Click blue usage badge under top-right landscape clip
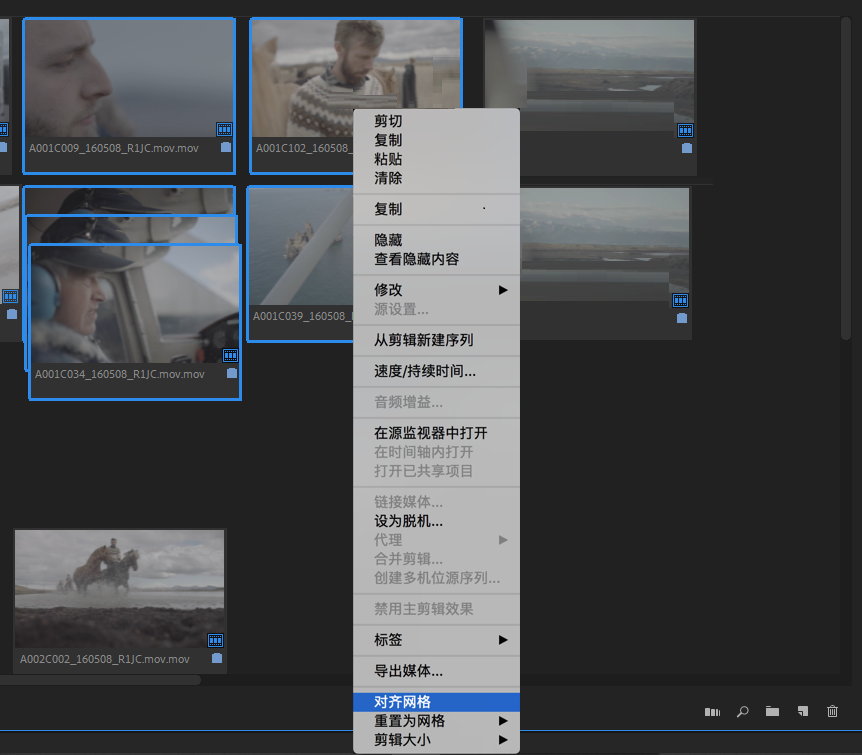This screenshot has height=755, width=862. pos(687,148)
